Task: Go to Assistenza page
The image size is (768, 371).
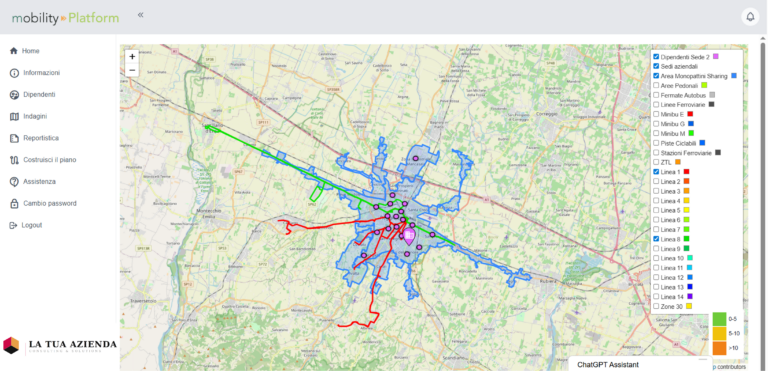Action: [39, 182]
